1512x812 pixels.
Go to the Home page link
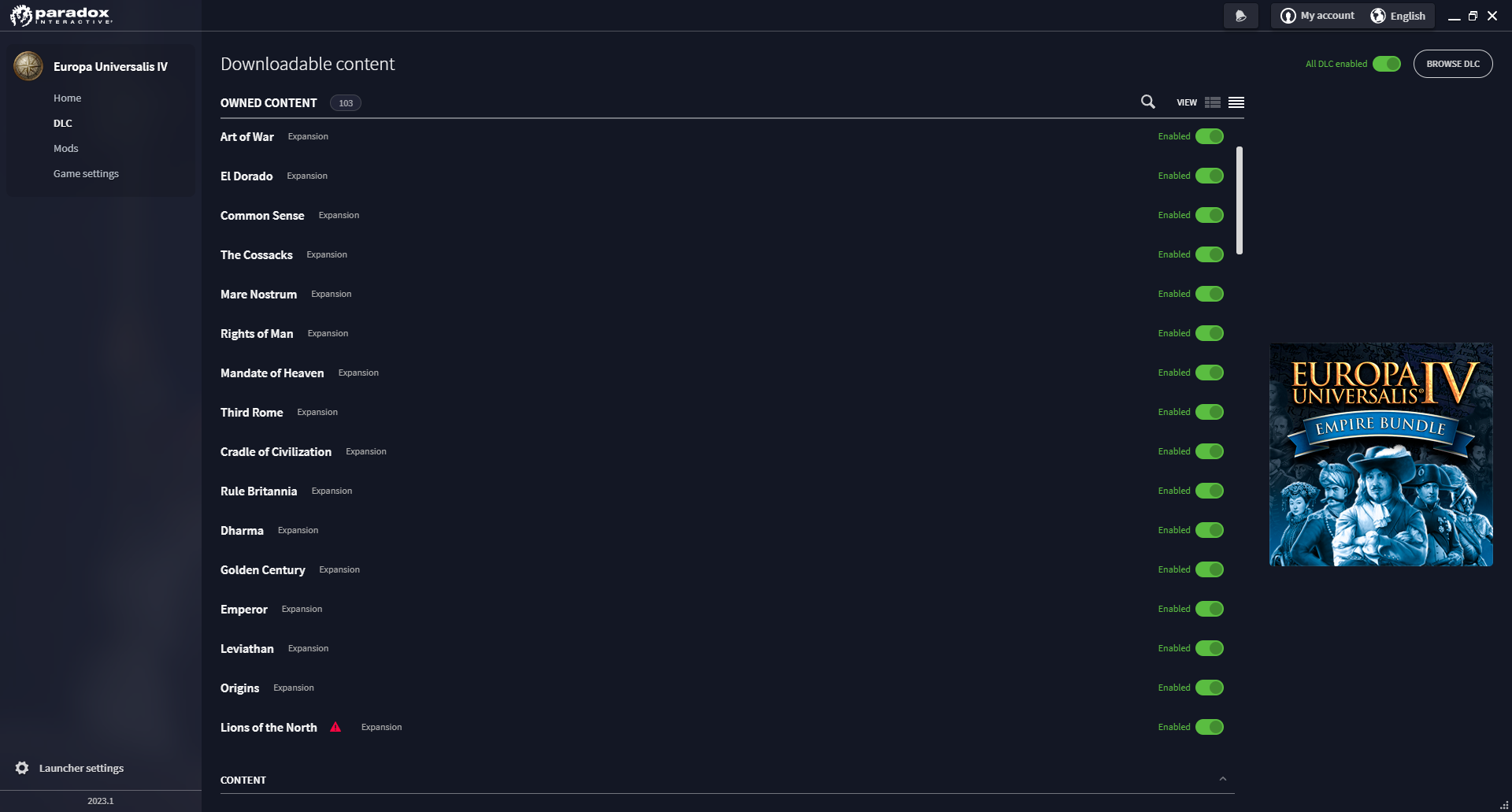pyautogui.click(x=67, y=98)
